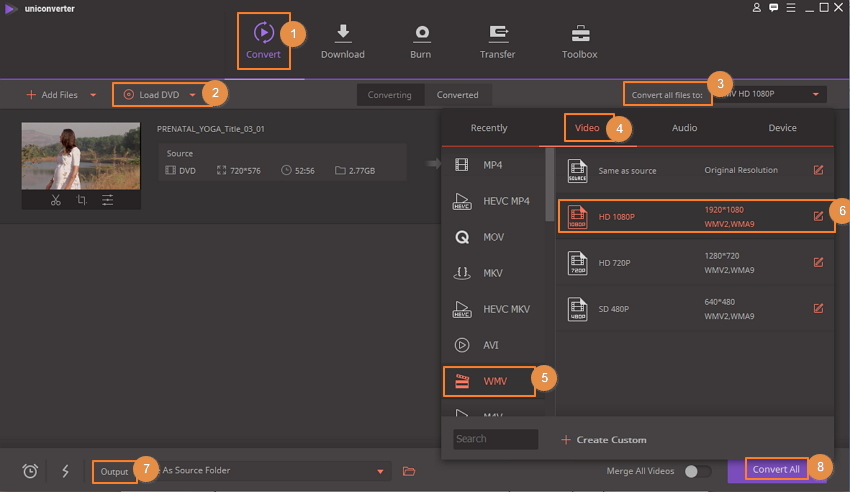Edit the Same as source preset

coord(819,170)
